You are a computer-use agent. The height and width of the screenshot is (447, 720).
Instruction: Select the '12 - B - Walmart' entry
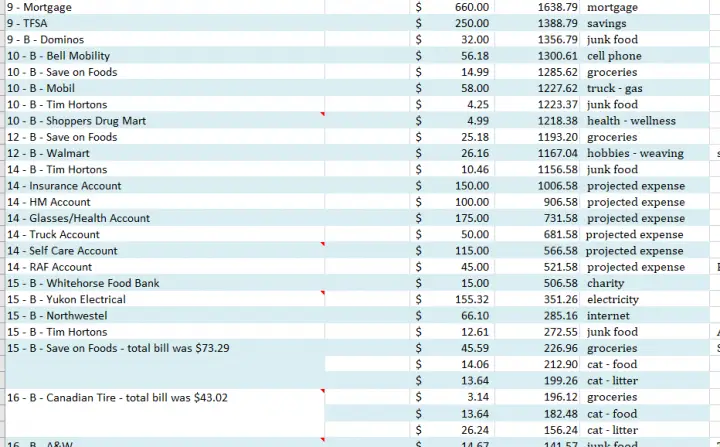(x=165, y=153)
